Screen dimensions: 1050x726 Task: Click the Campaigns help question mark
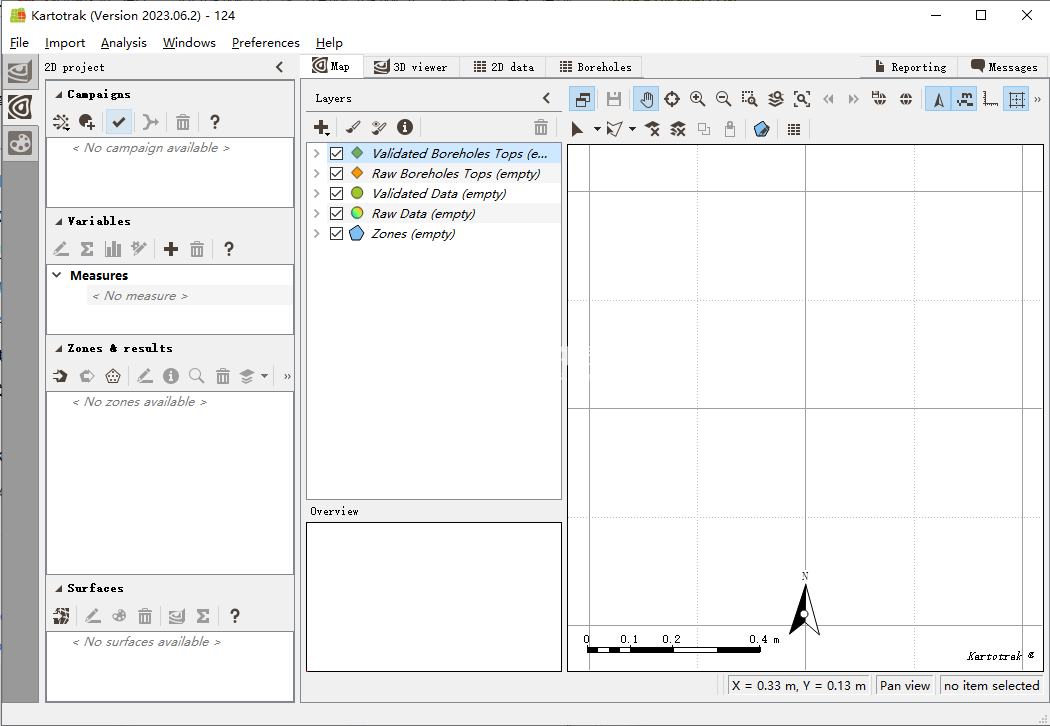pyautogui.click(x=214, y=122)
